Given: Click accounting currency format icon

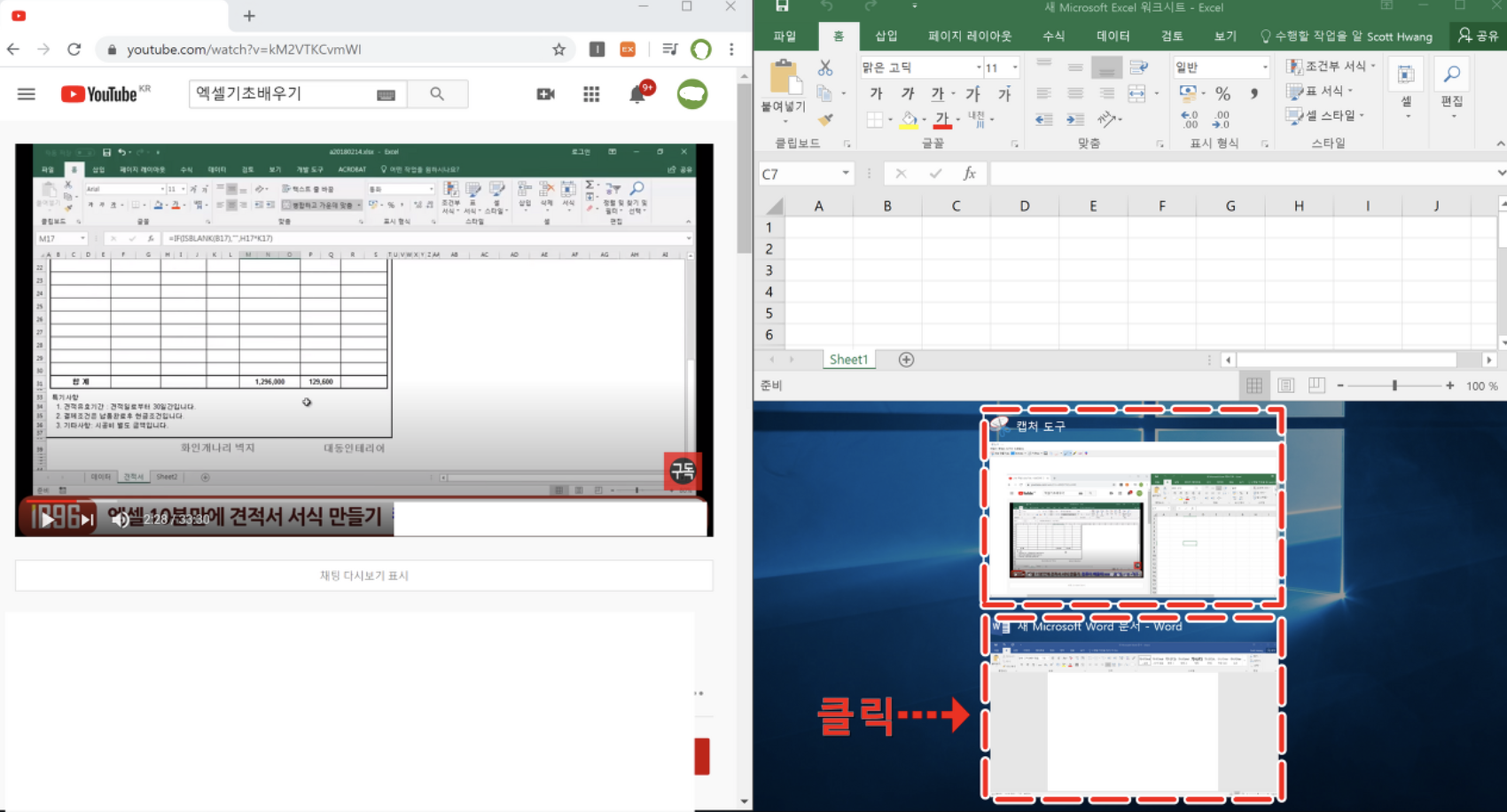Looking at the screenshot, I should pos(1188,93).
